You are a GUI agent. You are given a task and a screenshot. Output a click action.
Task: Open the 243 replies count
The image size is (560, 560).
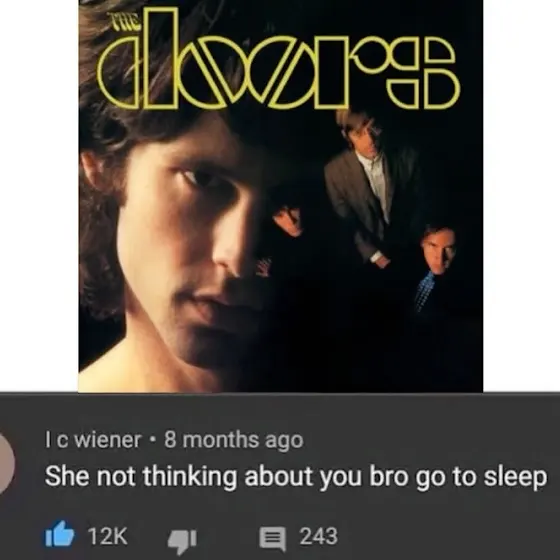319,536
